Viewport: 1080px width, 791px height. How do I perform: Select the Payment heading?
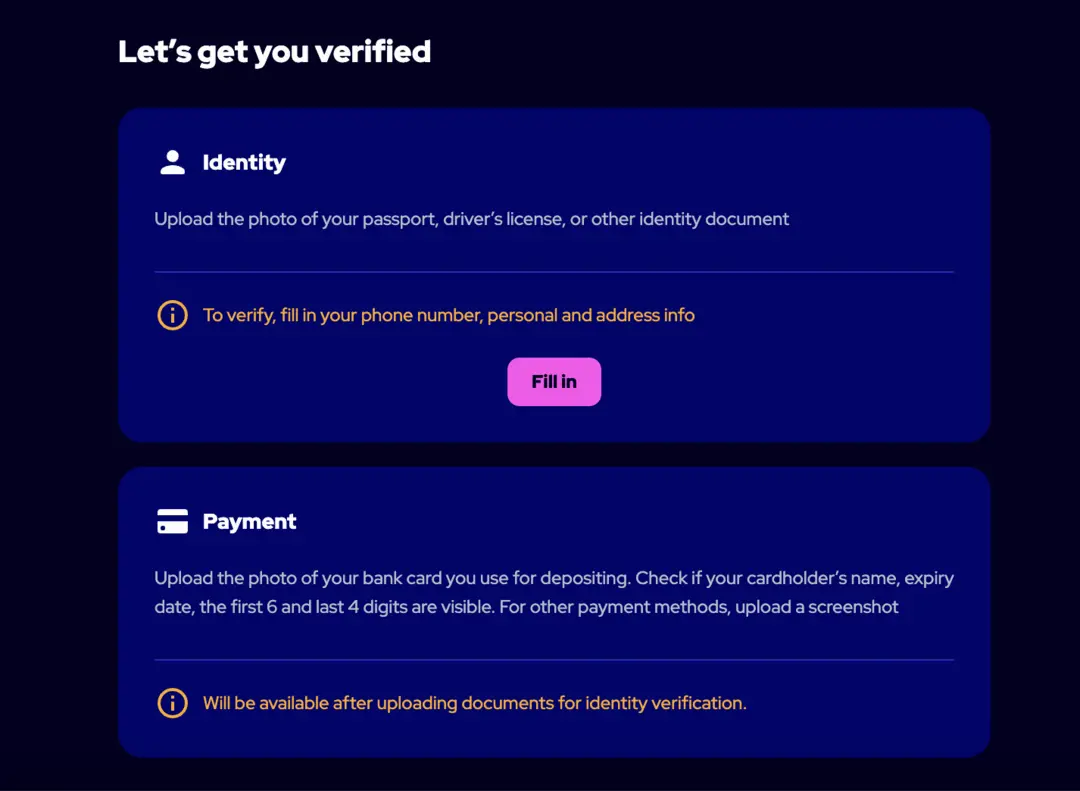pos(249,522)
